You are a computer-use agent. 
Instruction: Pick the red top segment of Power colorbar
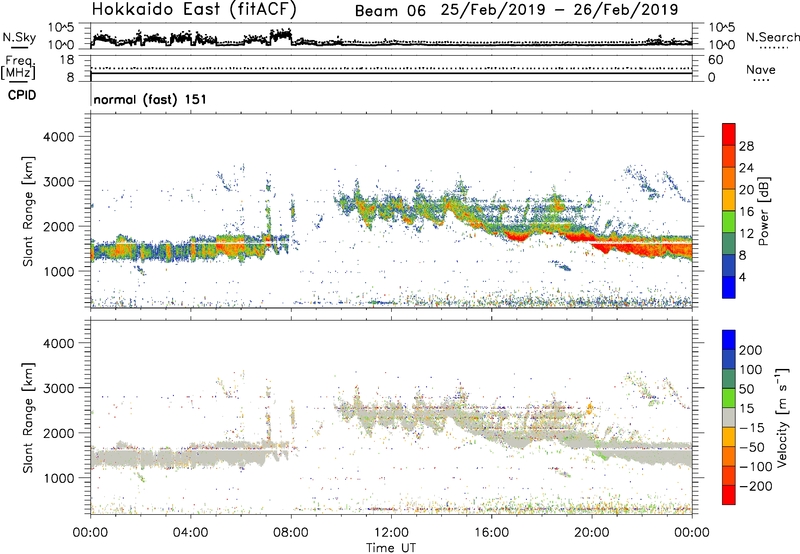tap(729, 135)
